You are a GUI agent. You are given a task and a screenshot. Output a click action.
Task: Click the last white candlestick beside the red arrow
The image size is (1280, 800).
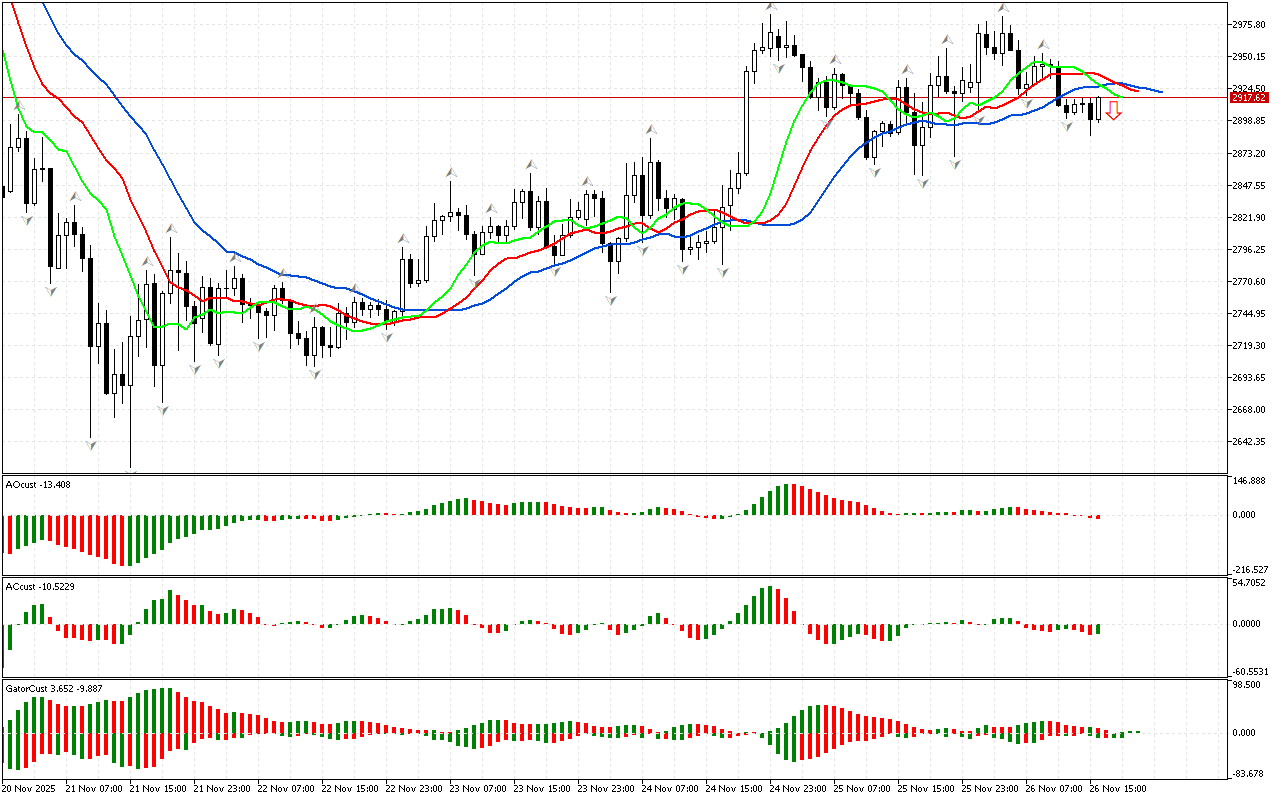pos(1098,108)
